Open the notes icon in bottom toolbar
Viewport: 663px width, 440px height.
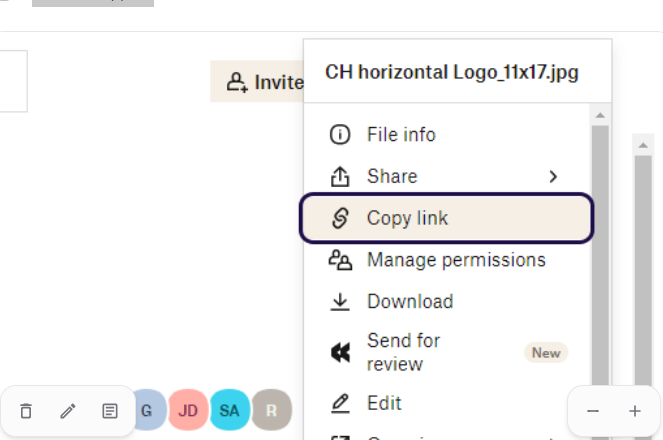pos(110,411)
